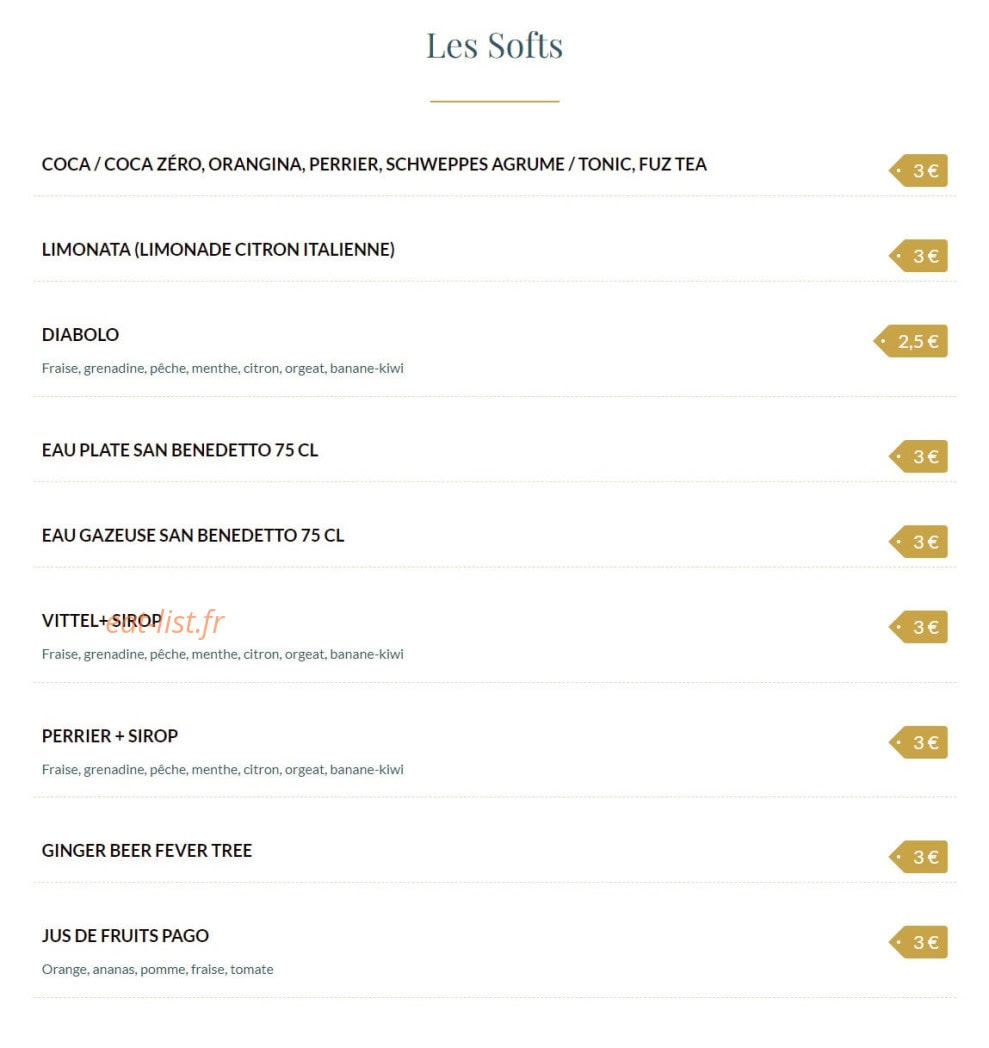Click the Limonata 3 € price tag

coord(918,256)
